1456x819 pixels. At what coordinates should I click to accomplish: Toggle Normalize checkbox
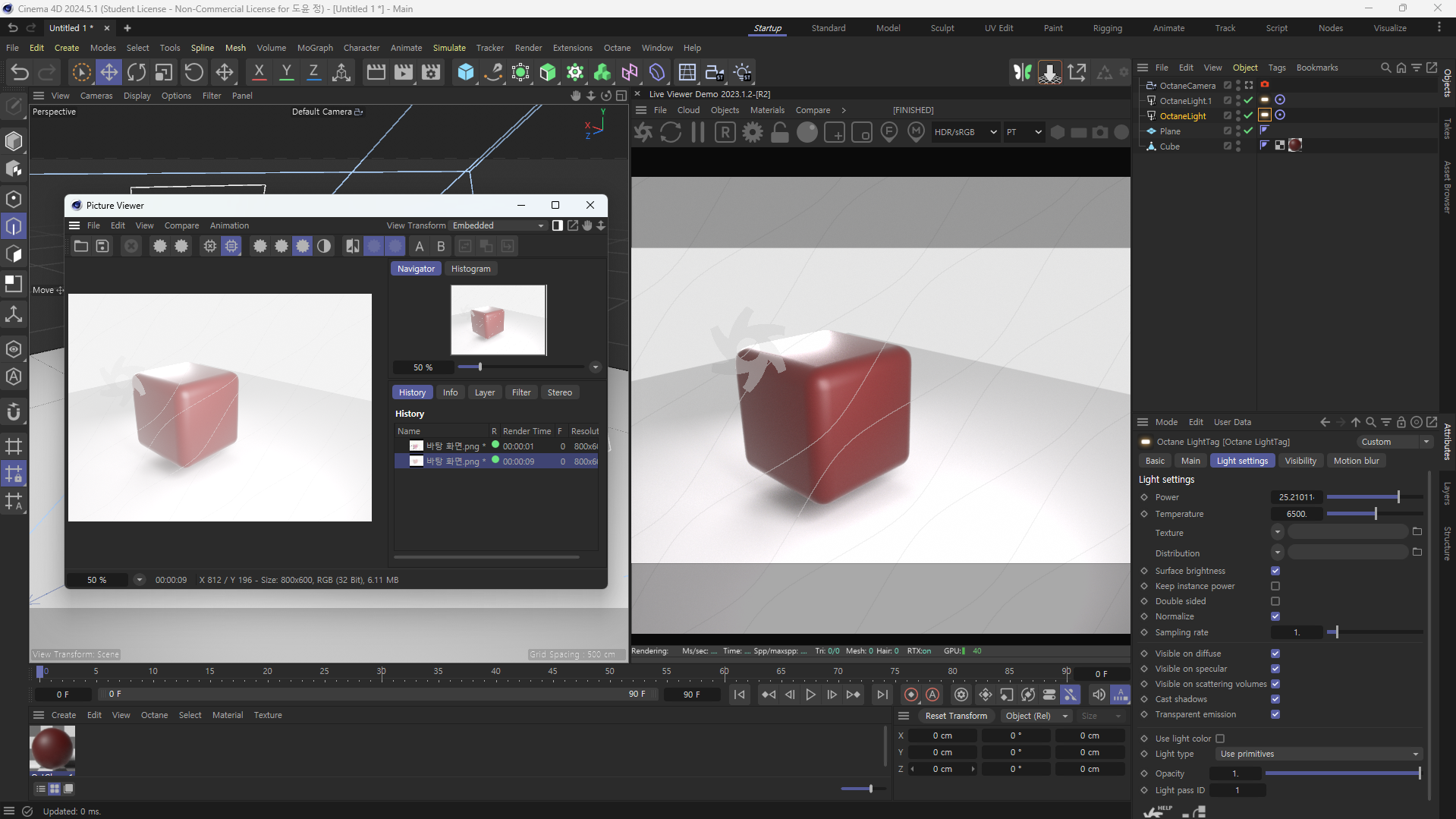pos(1275,616)
